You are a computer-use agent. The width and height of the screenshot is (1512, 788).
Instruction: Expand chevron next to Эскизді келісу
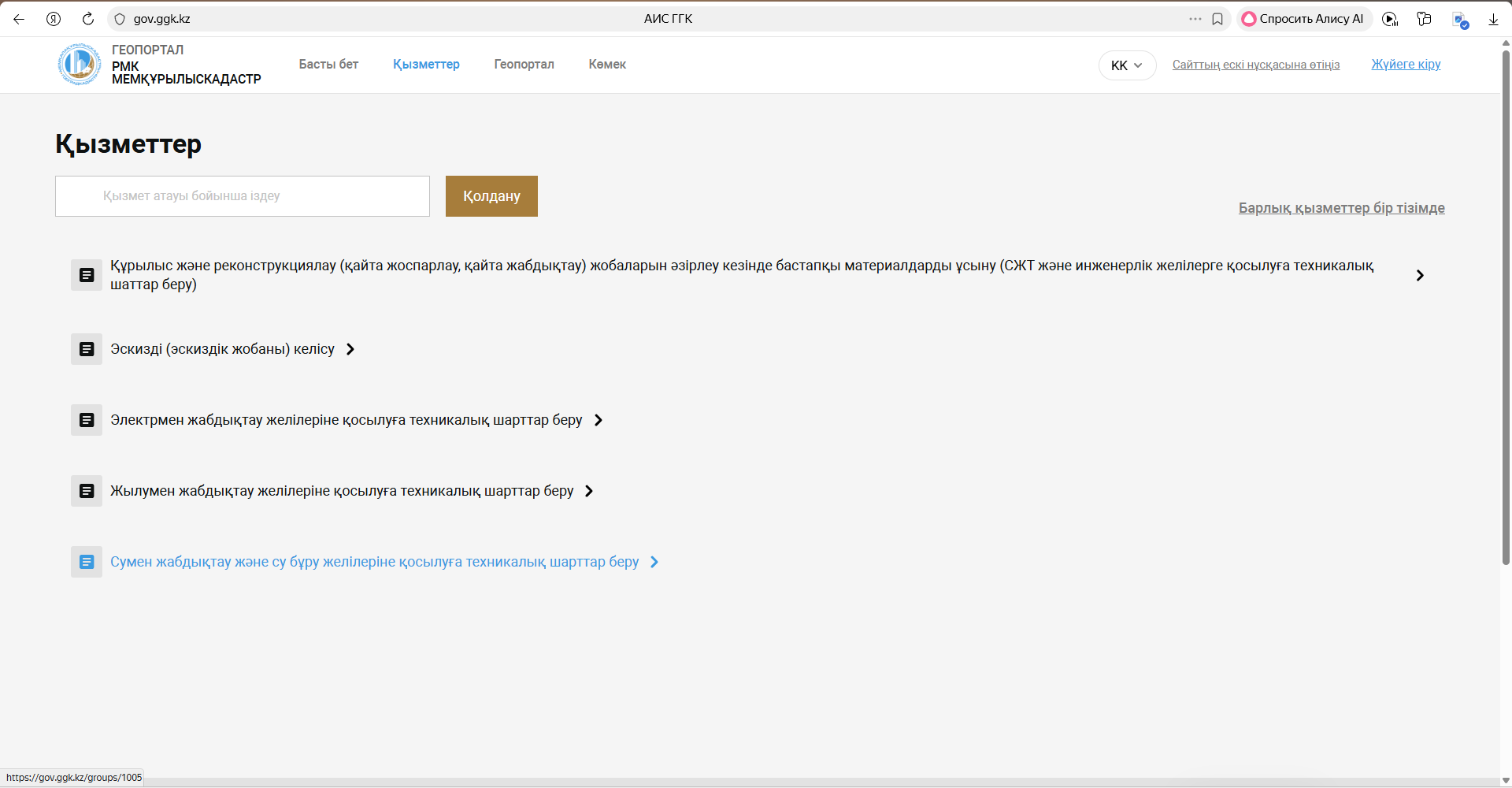350,349
